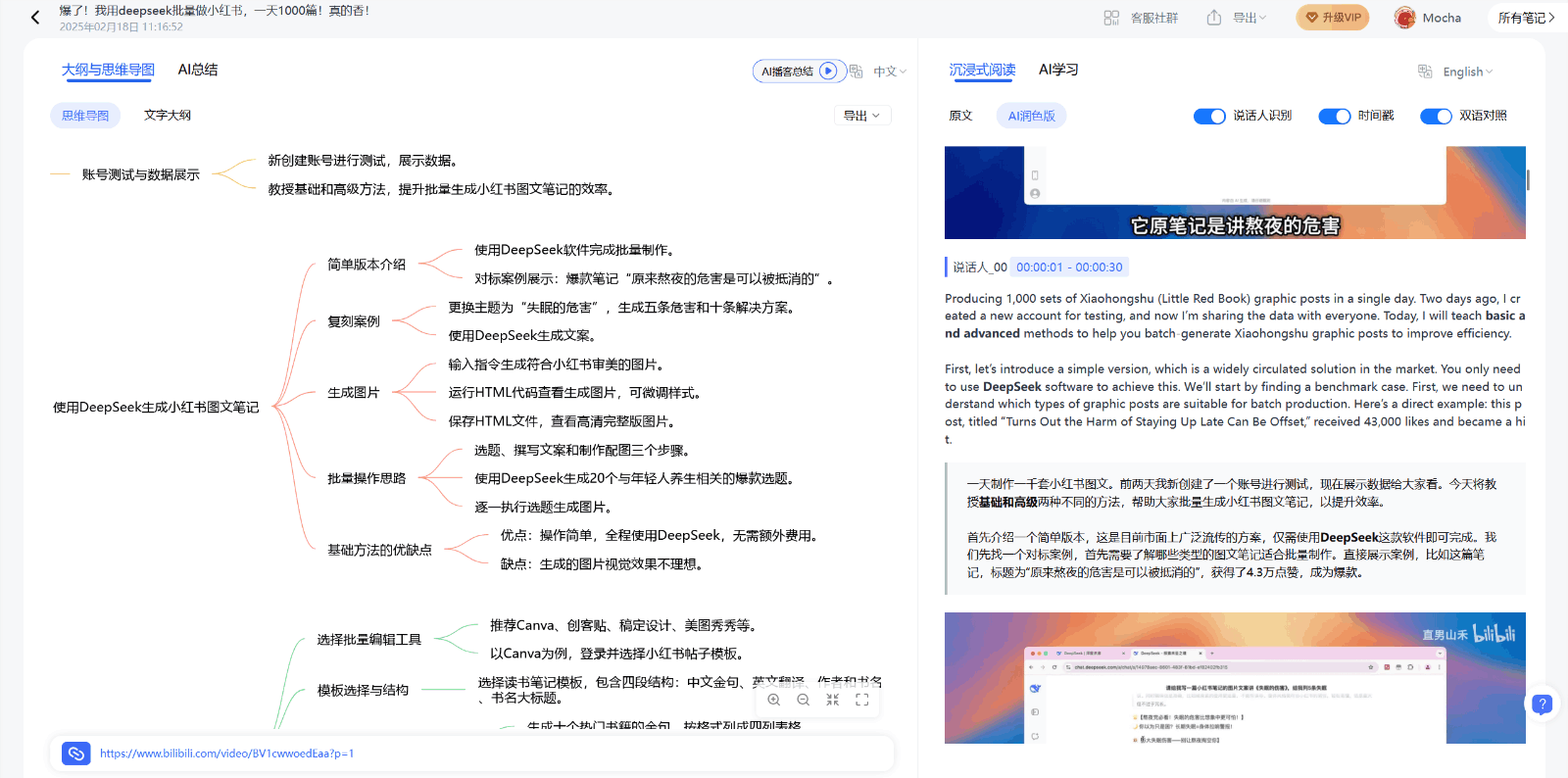Open 中文 language dropdown

(x=890, y=72)
